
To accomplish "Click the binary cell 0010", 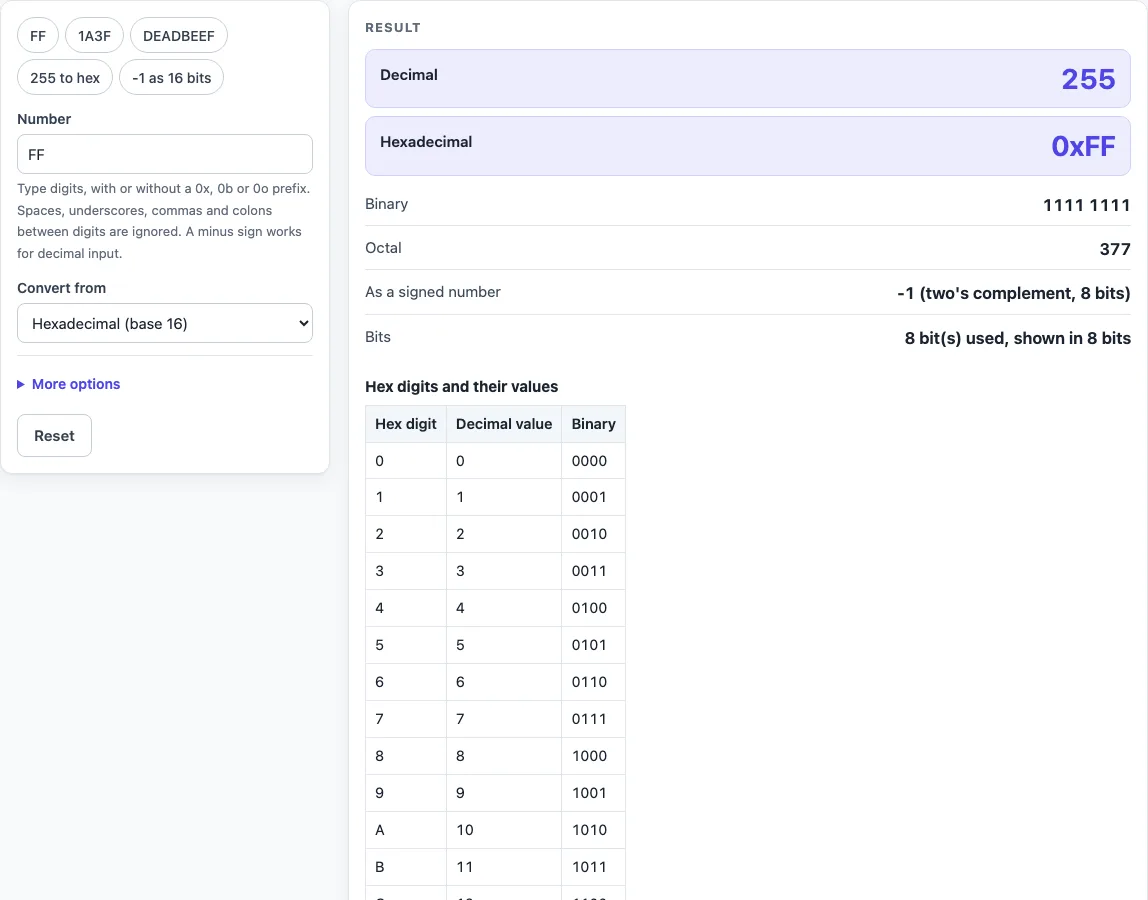I will coord(593,534).
